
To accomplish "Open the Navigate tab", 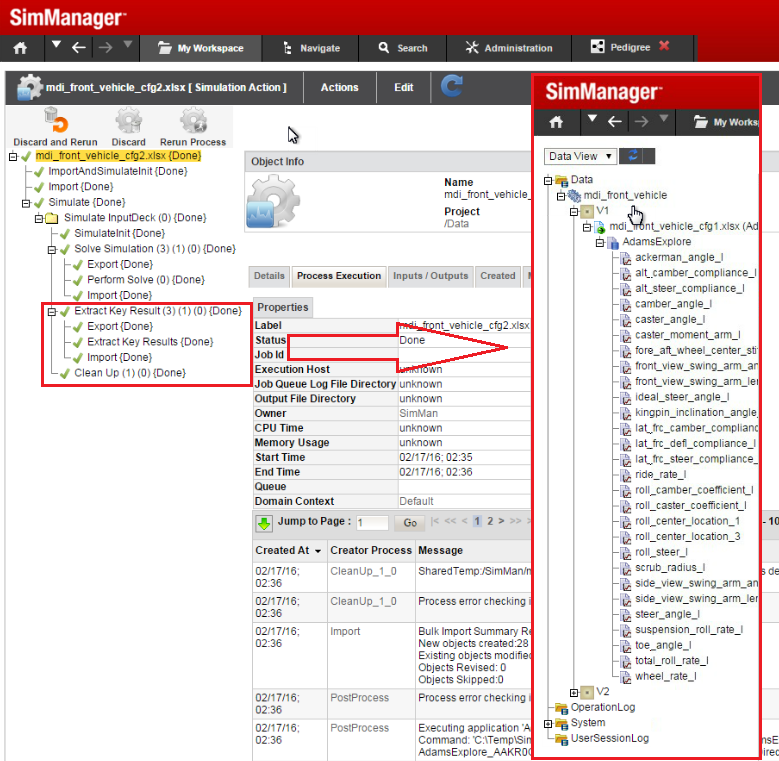I will pos(312,48).
